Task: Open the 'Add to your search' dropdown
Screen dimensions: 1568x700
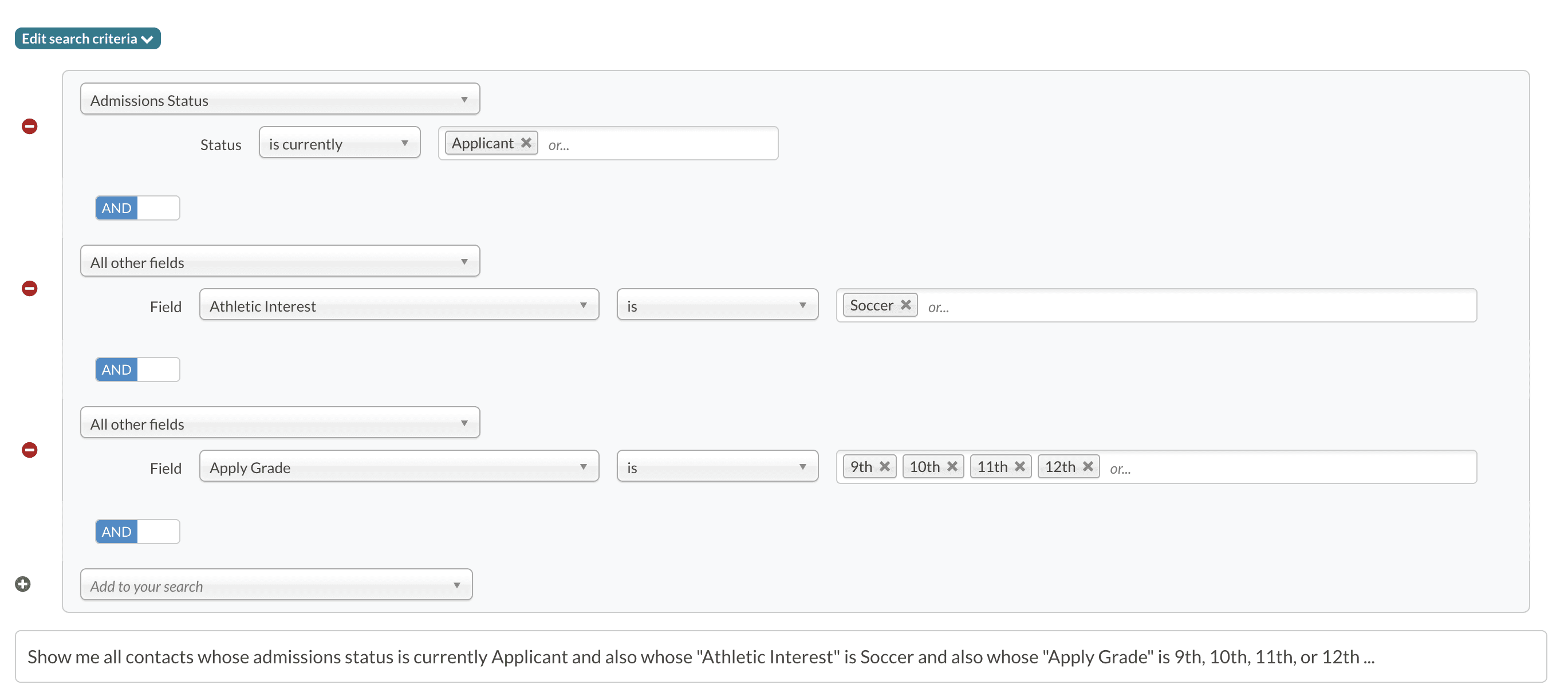Action: pos(275,585)
